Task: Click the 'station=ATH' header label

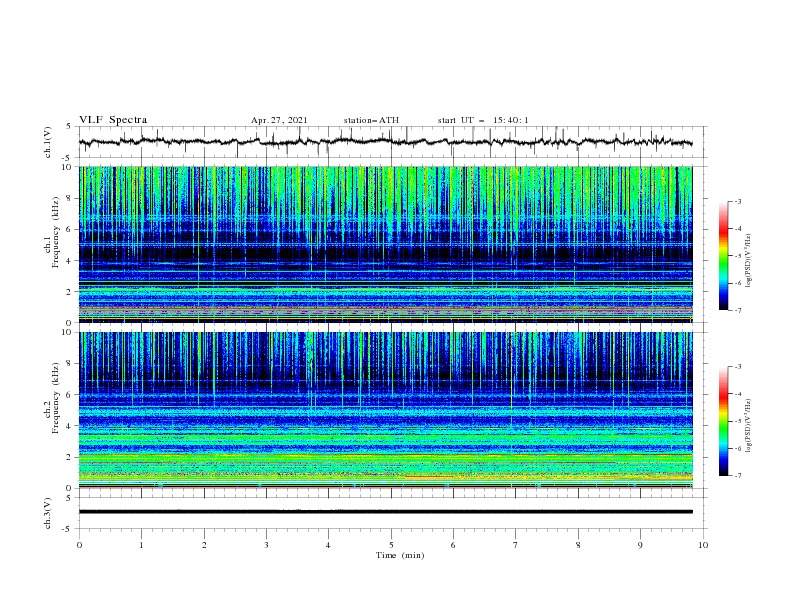Action: click(x=371, y=120)
